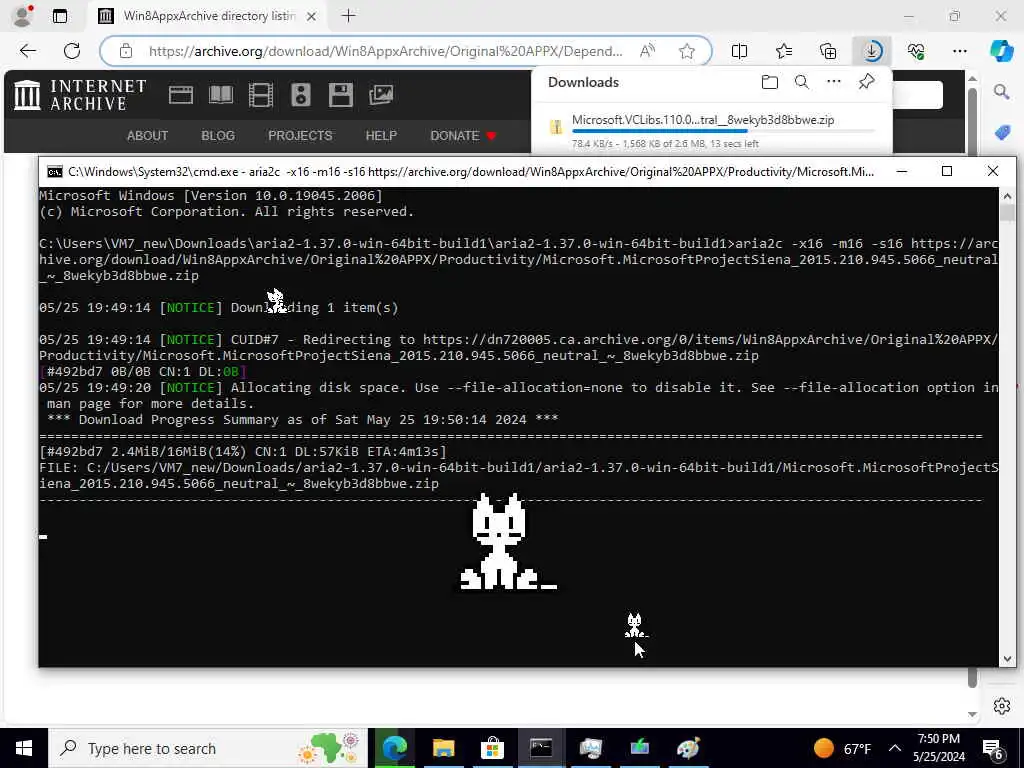Viewport: 1024px width, 768px height.
Task: Open the tab actions menu icon
Action: pyautogui.click(x=60, y=16)
